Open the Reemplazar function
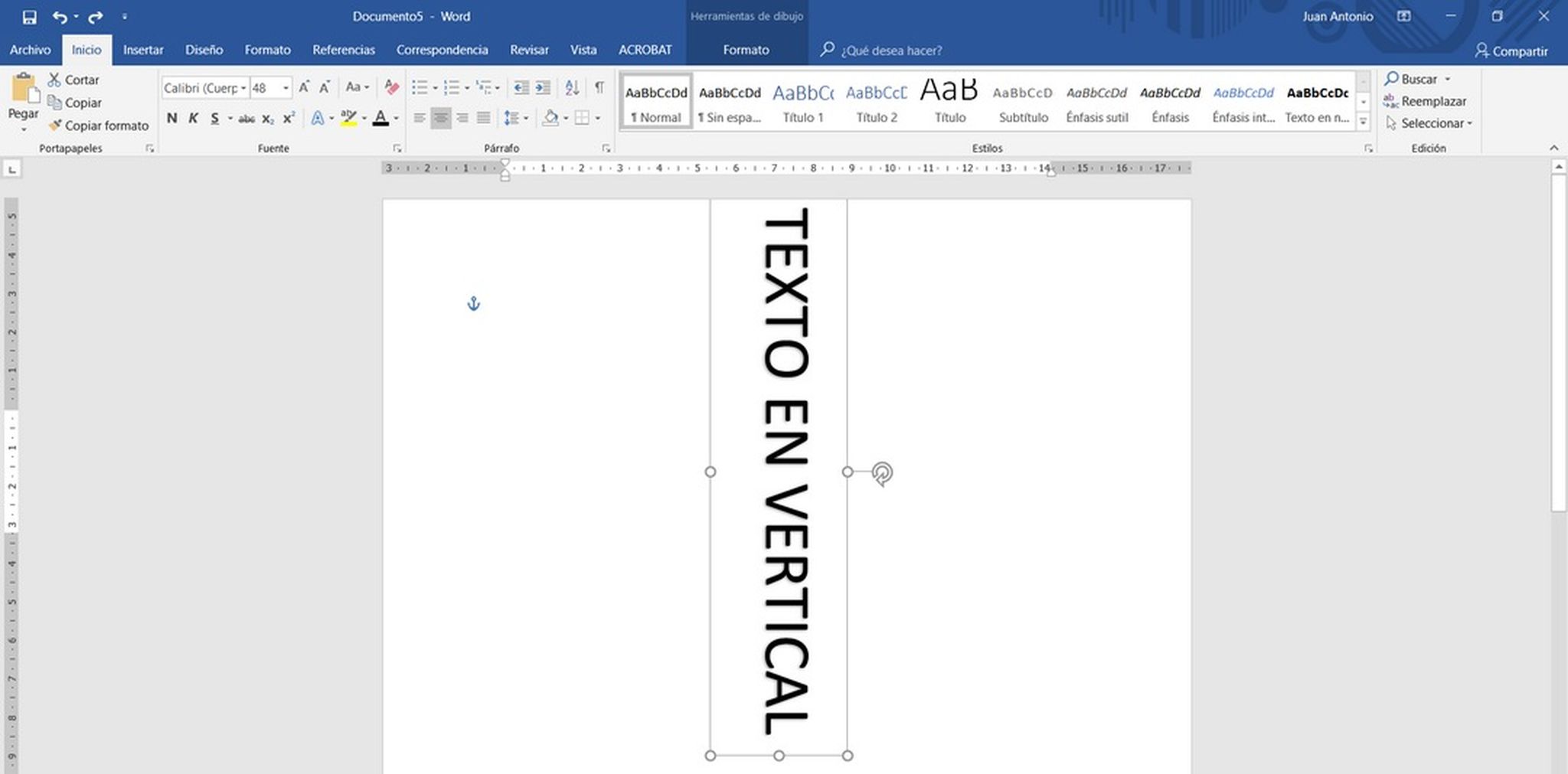The height and width of the screenshot is (774, 1568). pyautogui.click(x=1432, y=100)
